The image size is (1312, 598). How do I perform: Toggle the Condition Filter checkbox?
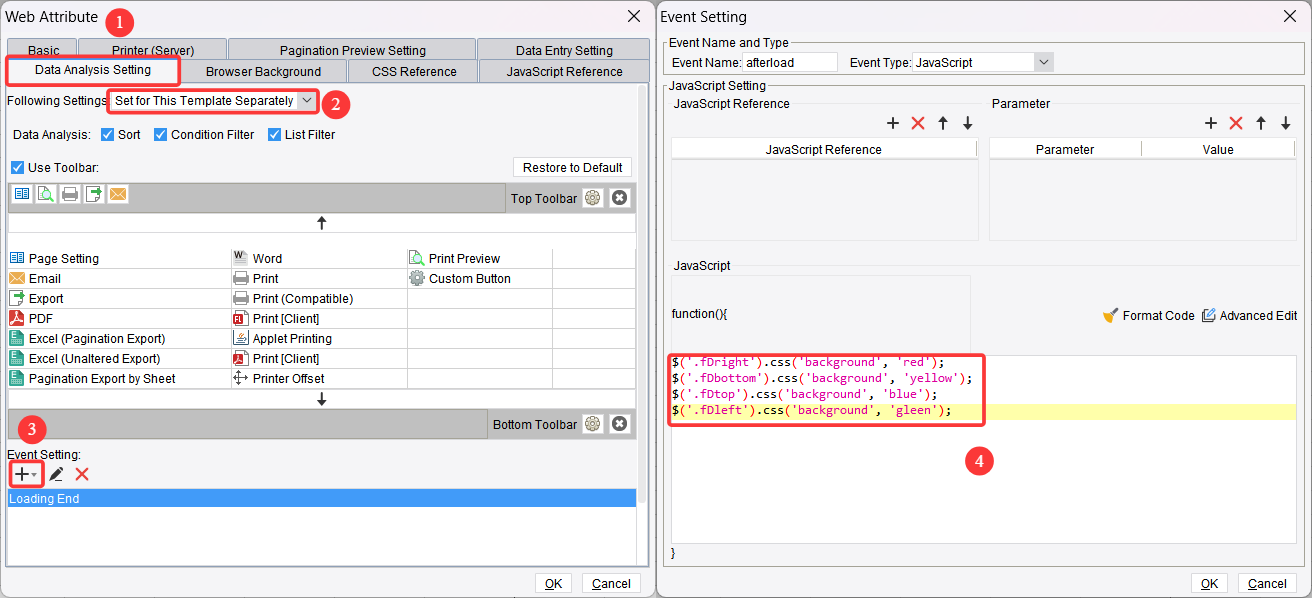160,134
